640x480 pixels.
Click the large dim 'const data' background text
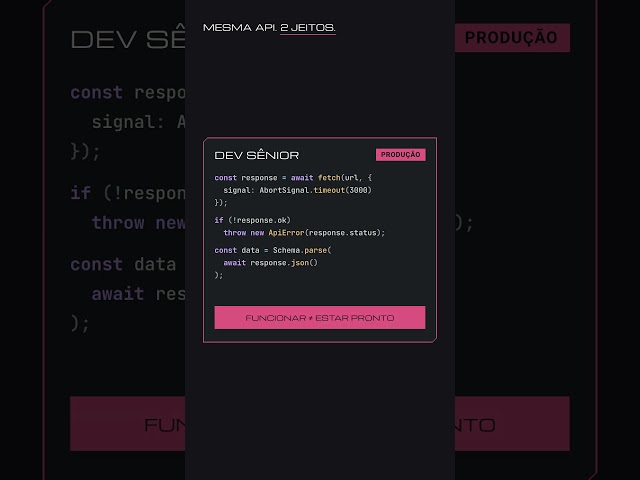(123, 264)
